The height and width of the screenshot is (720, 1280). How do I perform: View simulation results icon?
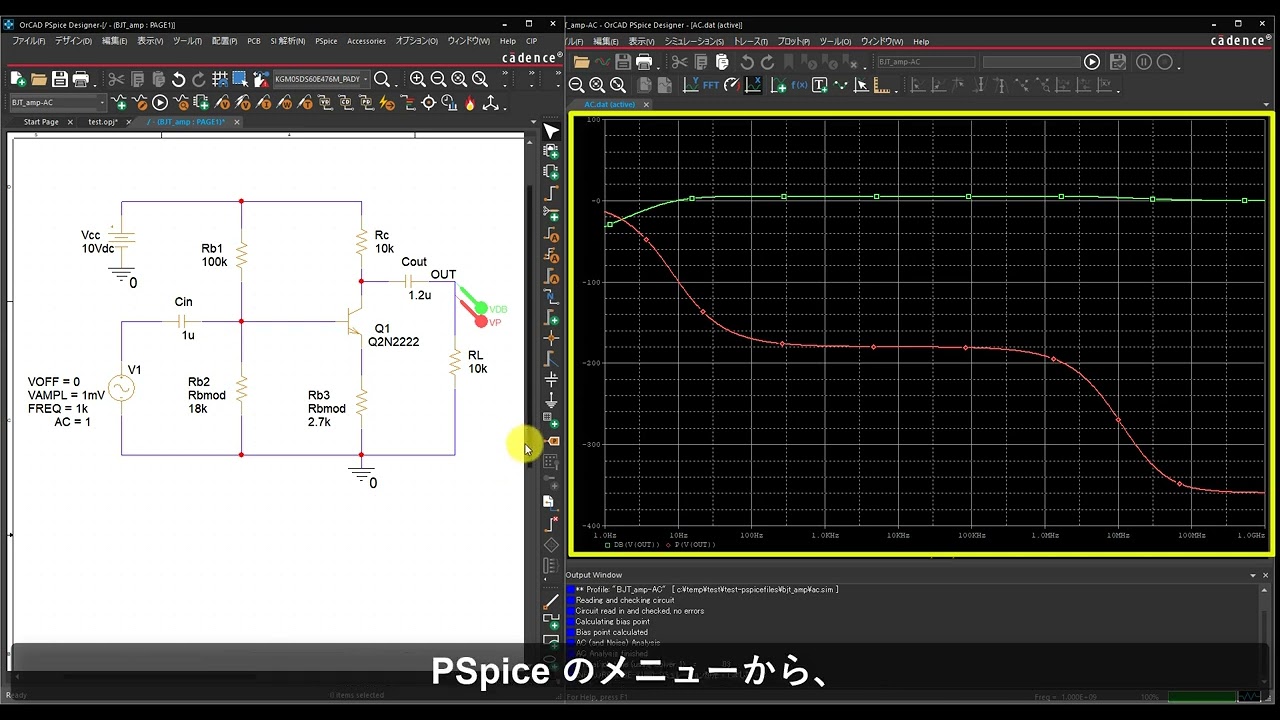(182, 102)
